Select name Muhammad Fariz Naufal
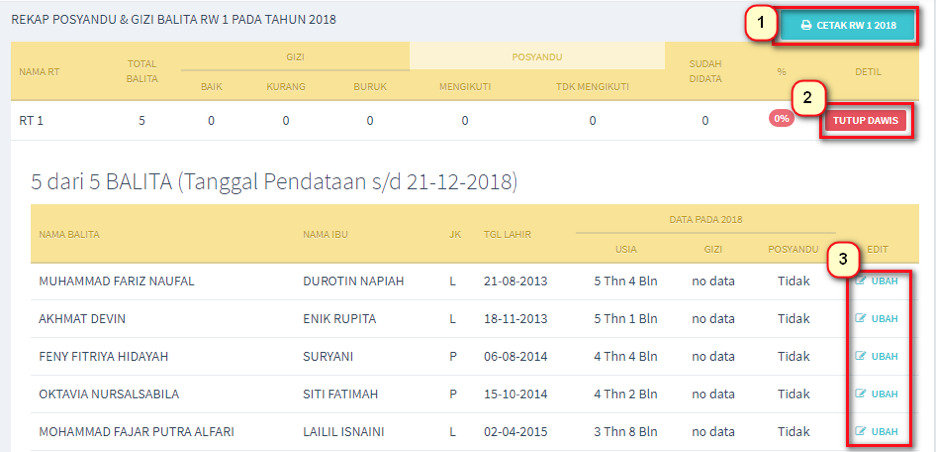Viewport: 936px width, 452px height. pyautogui.click(x=116, y=281)
